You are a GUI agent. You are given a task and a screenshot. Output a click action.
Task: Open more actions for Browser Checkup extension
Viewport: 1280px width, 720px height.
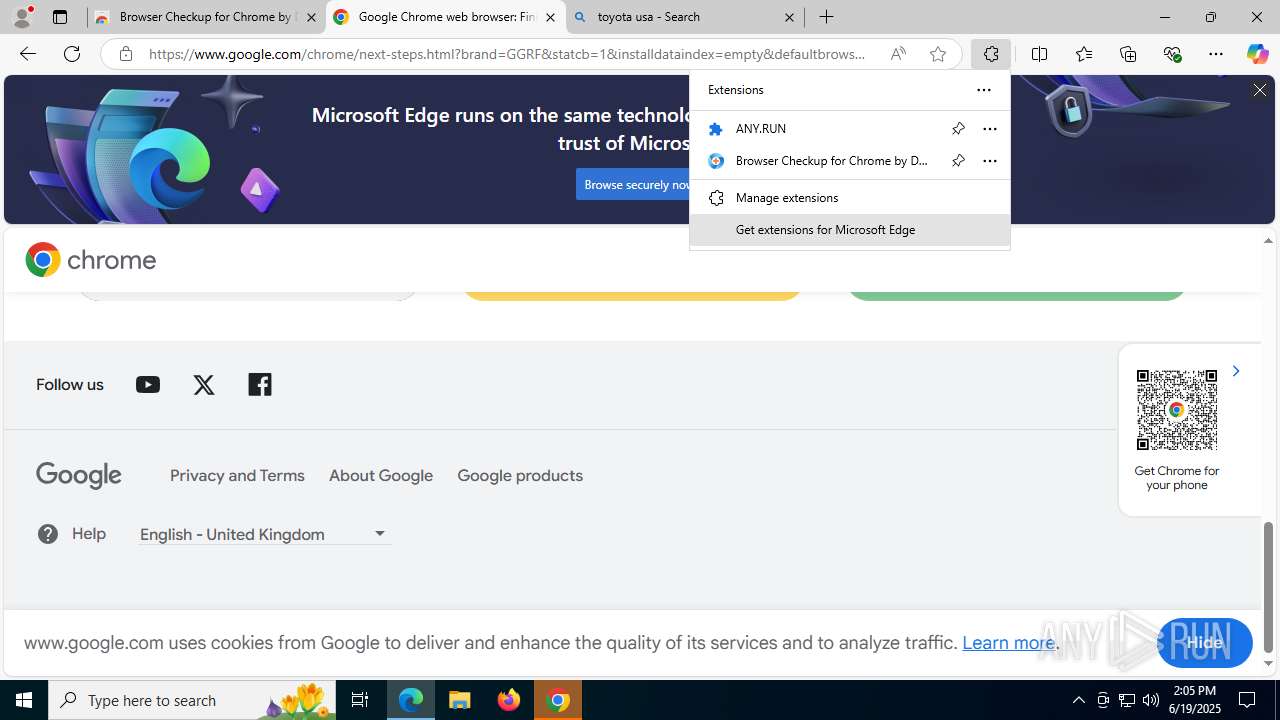click(x=989, y=160)
